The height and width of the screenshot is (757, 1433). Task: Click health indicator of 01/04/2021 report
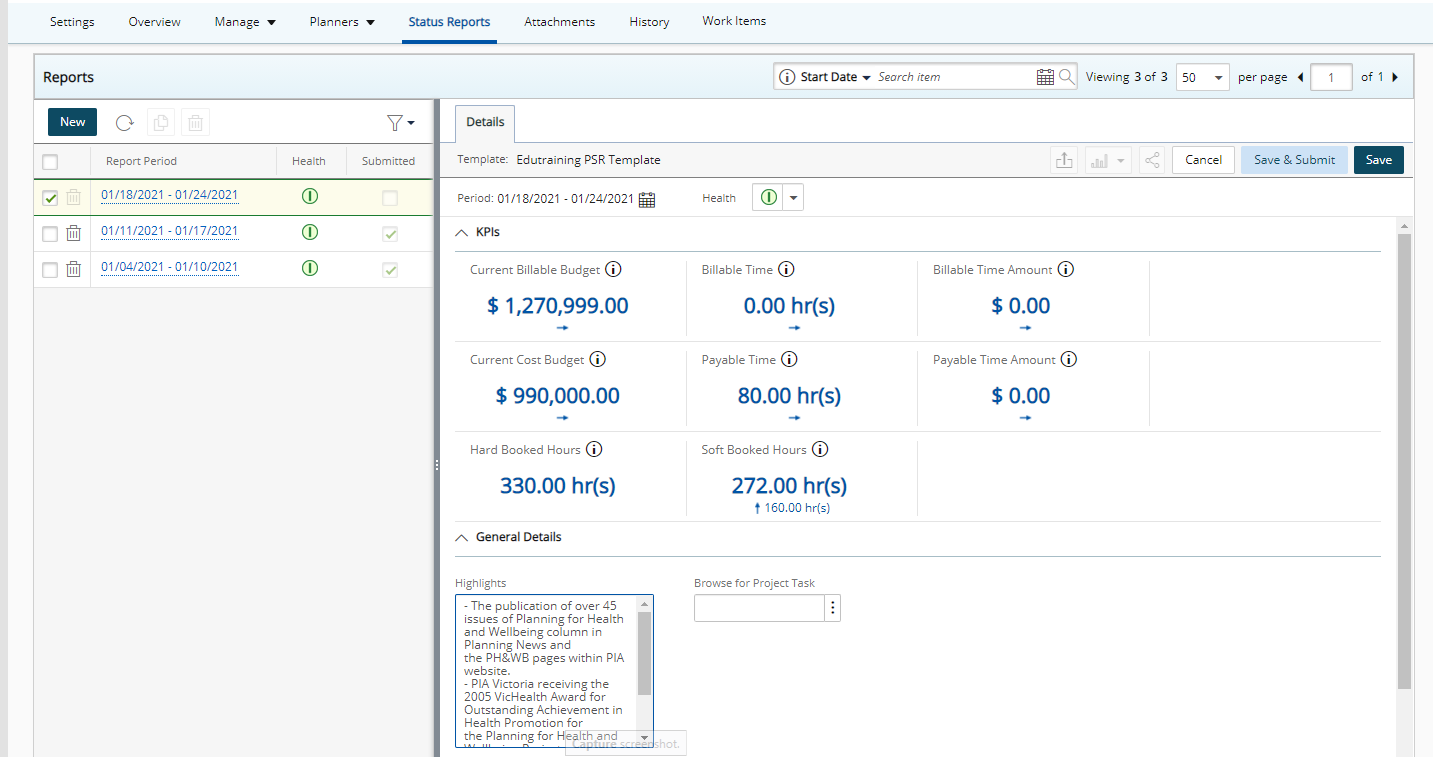point(310,268)
